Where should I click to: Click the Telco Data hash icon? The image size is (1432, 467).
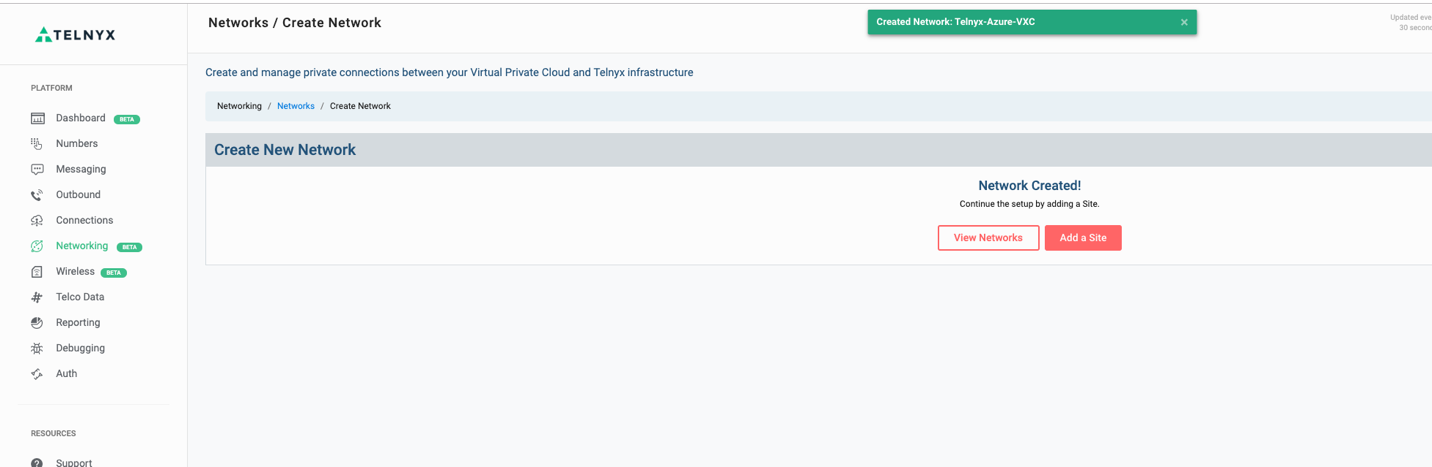(37, 297)
